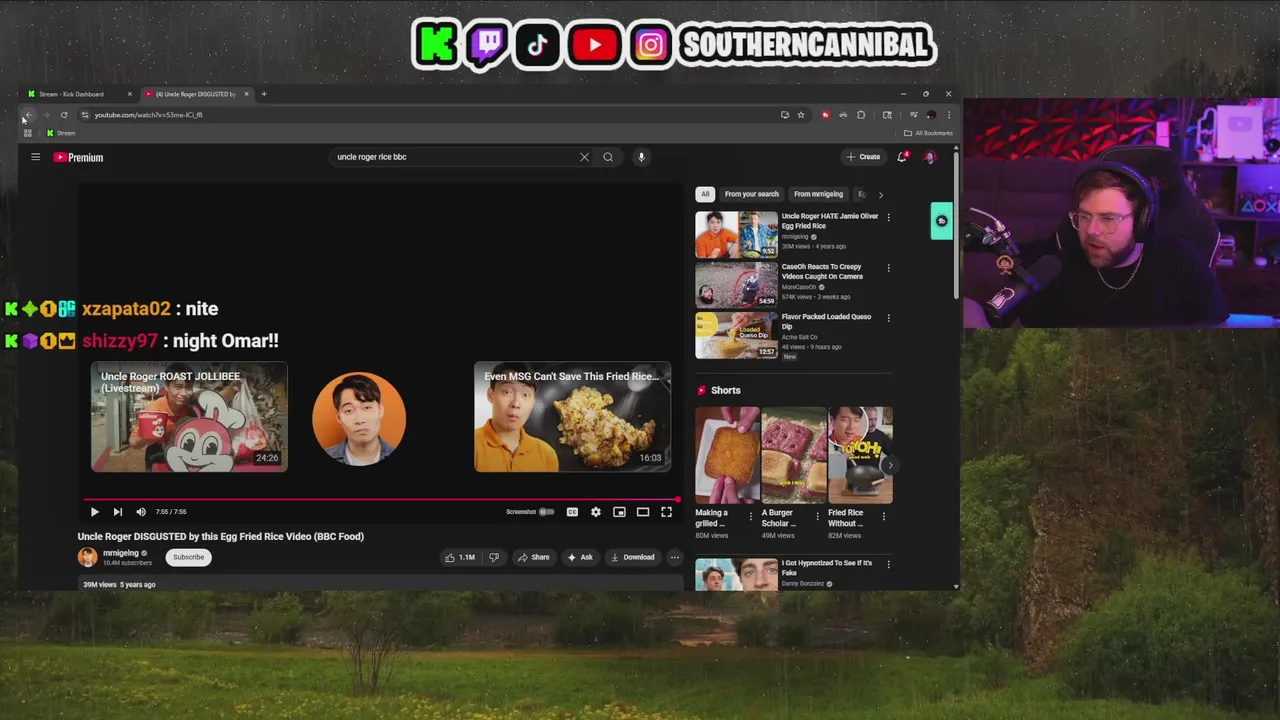Screen dimensions: 1280x720
Task: Open a new browser tab
Action: tap(264, 94)
